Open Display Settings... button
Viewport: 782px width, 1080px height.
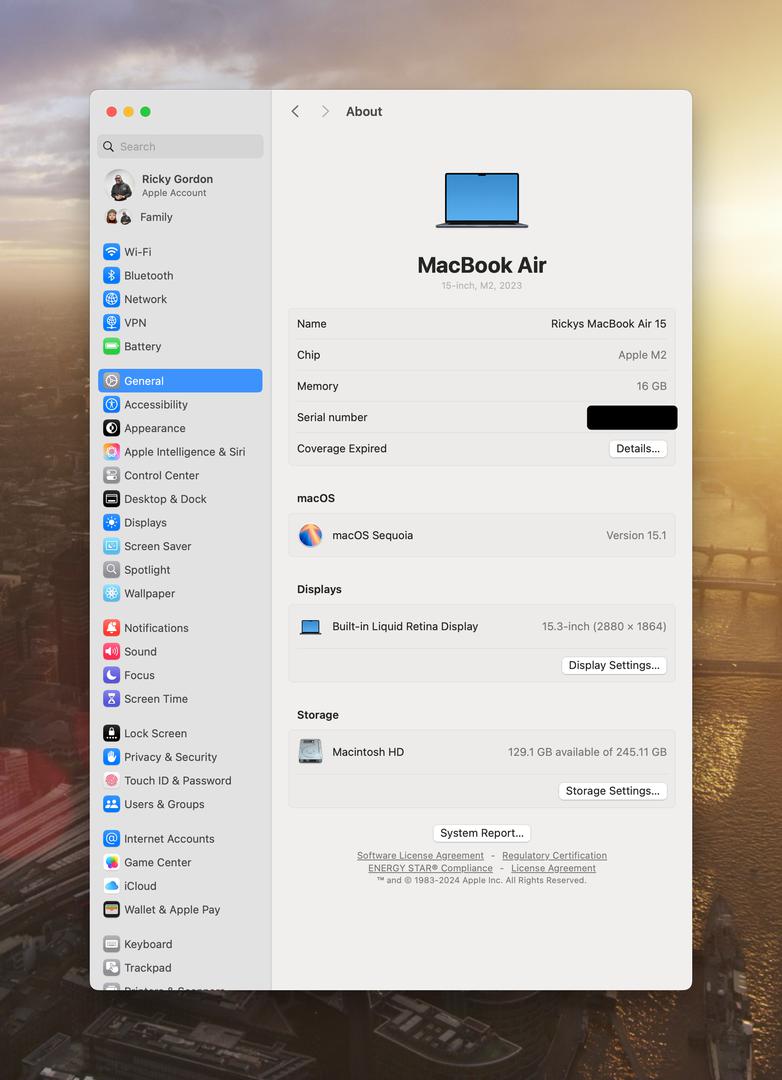[x=614, y=665]
